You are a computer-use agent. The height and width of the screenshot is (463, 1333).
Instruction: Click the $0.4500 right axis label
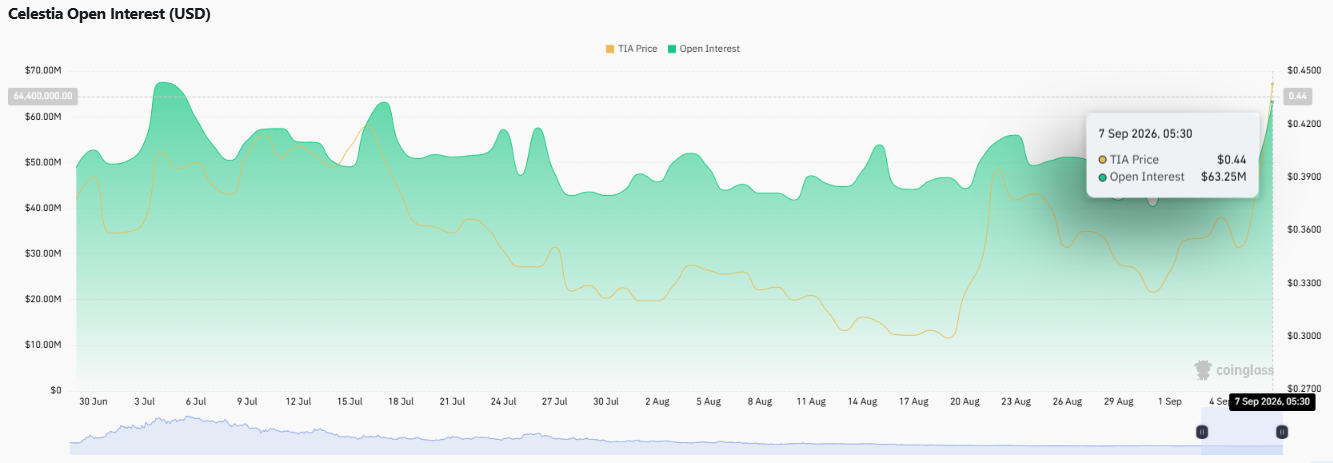[1303, 70]
